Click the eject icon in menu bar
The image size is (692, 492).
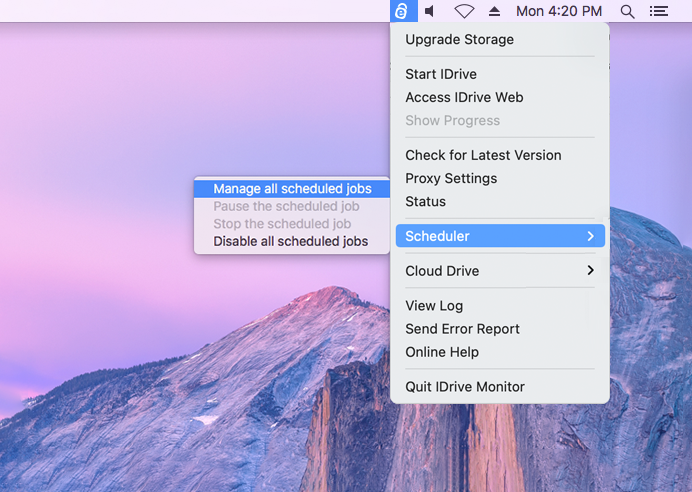point(494,11)
